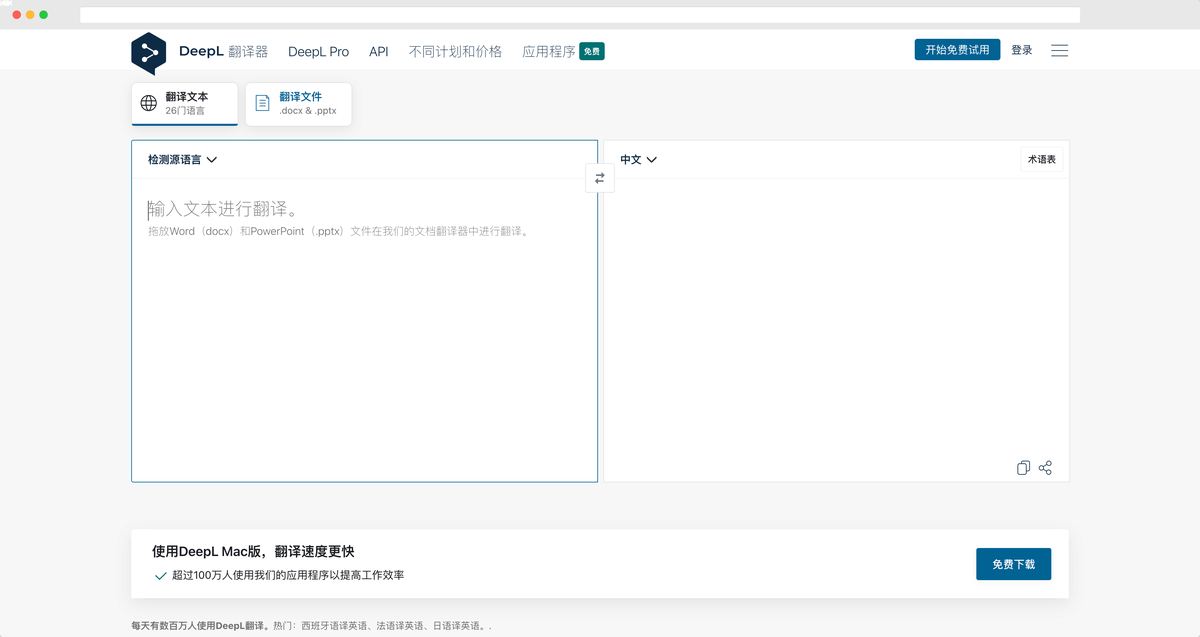Select the 翻译文本 tab
Screen dimensions: 1200x637
[x=184, y=104]
